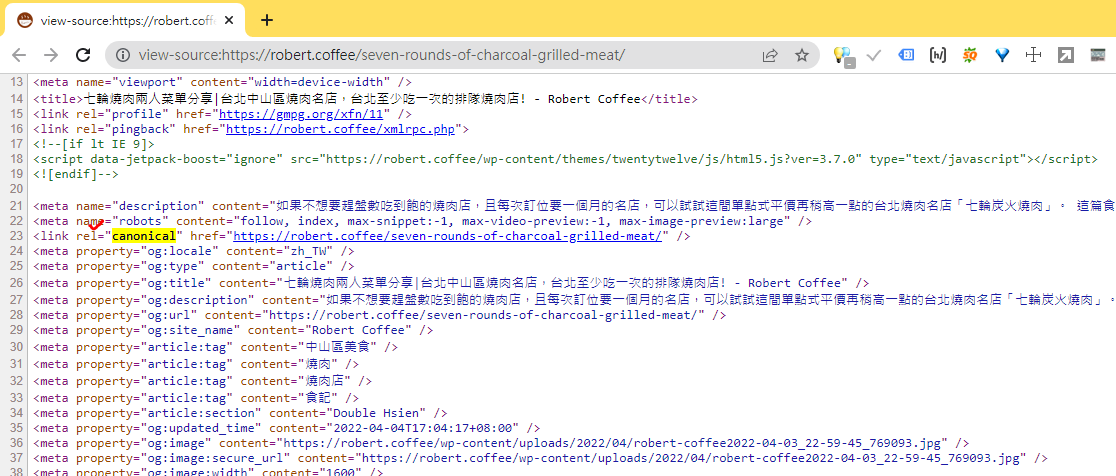Open the diagonal arrow extension icon
This screenshot has width=1116, height=476.
coord(1065,55)
